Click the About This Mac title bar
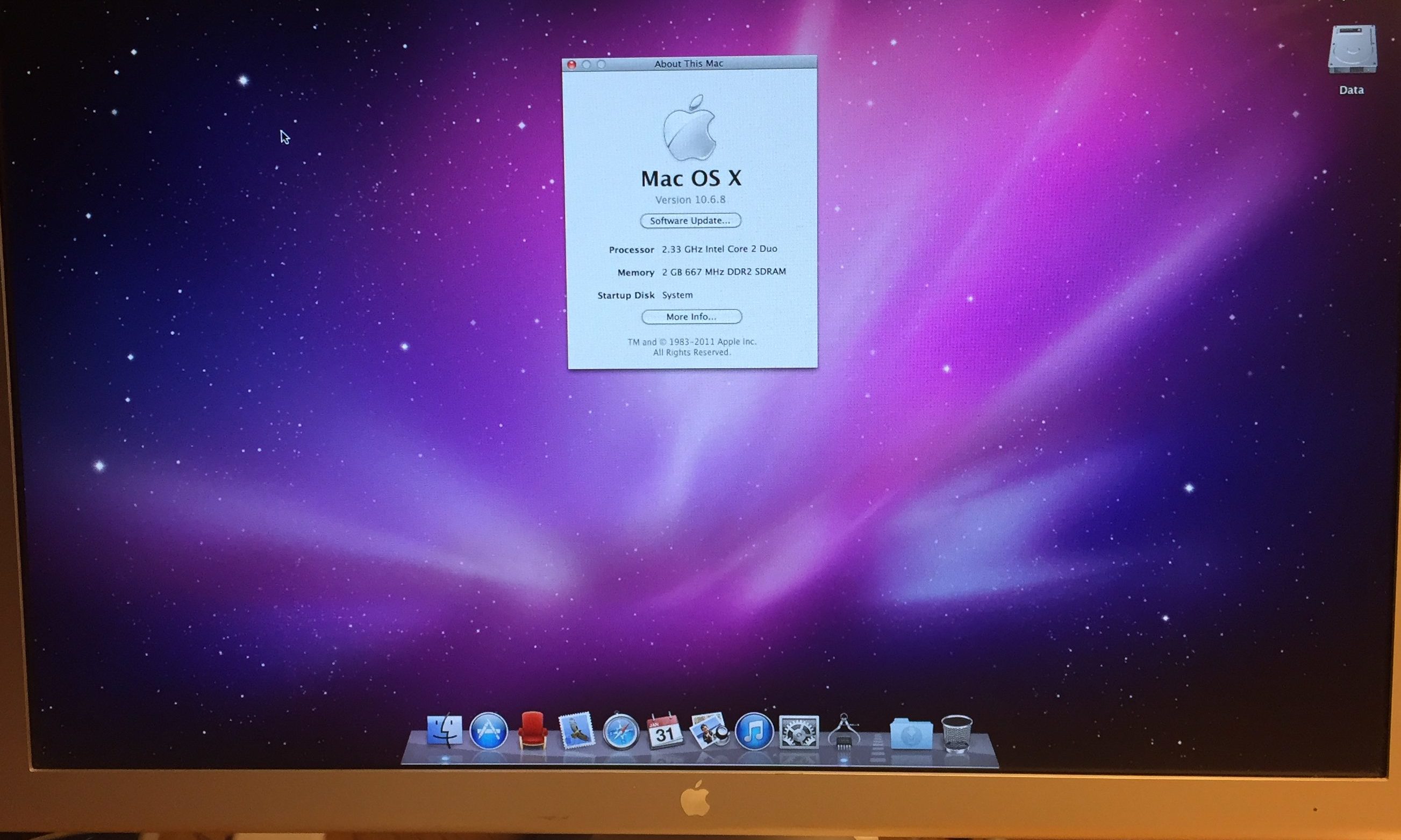Image resolution: width=1401 pixels, height=840 pixels. 688,64
